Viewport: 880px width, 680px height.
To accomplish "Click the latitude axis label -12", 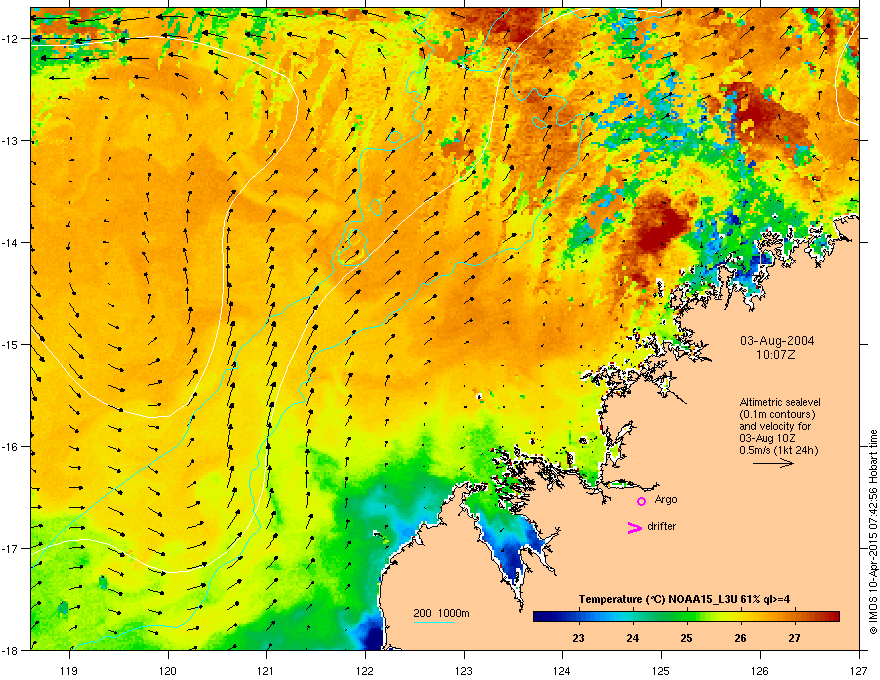I will [10, 39].
